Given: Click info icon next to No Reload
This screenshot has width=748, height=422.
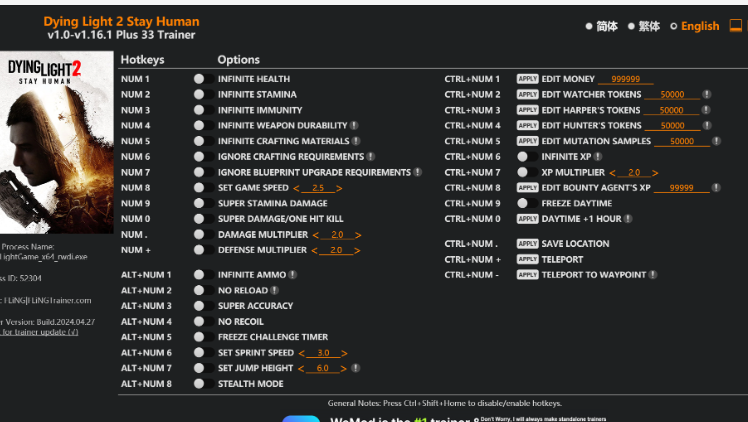Looking at the screenshot, I should coord(274,290).
